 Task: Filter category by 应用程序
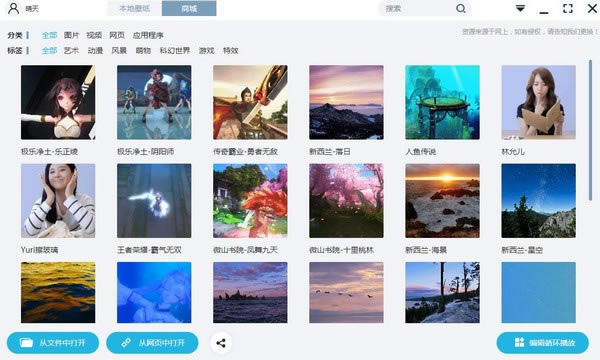coord(148,36)
